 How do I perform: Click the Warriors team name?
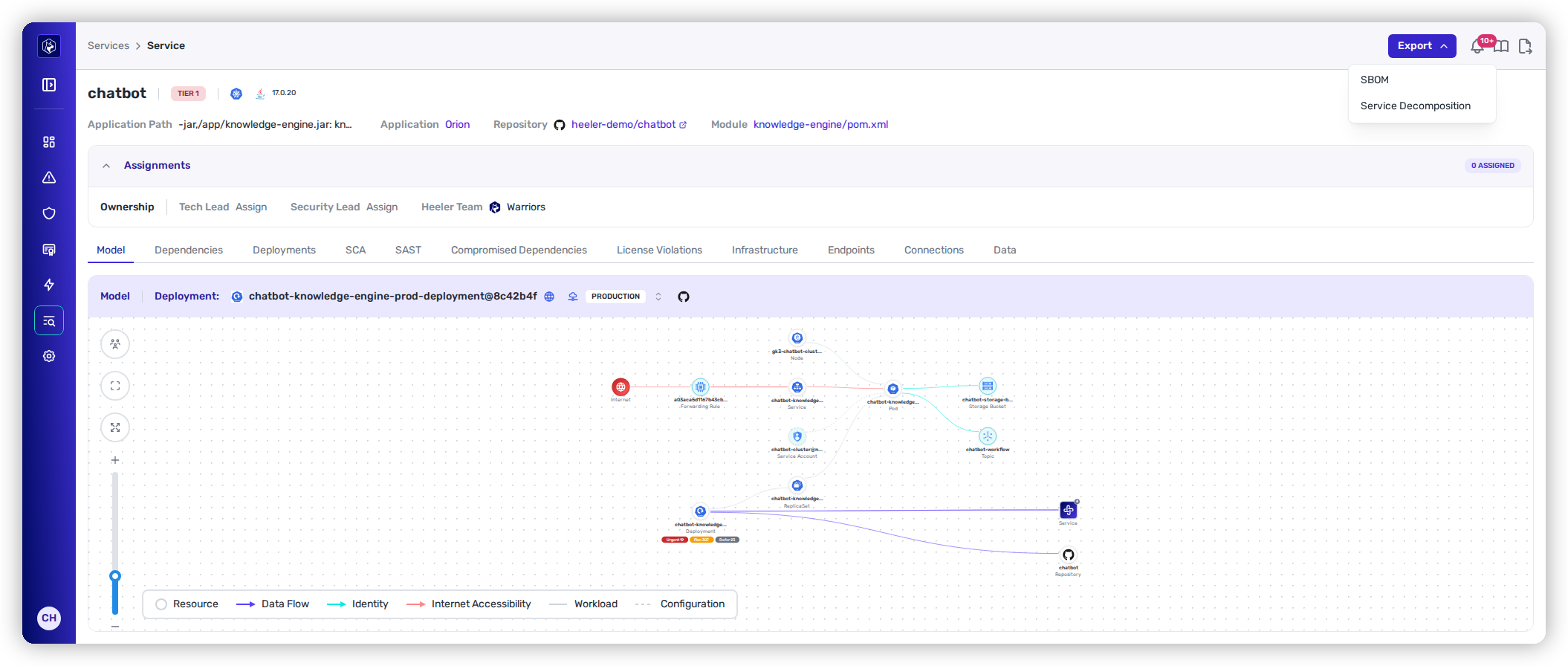(525, 207)
